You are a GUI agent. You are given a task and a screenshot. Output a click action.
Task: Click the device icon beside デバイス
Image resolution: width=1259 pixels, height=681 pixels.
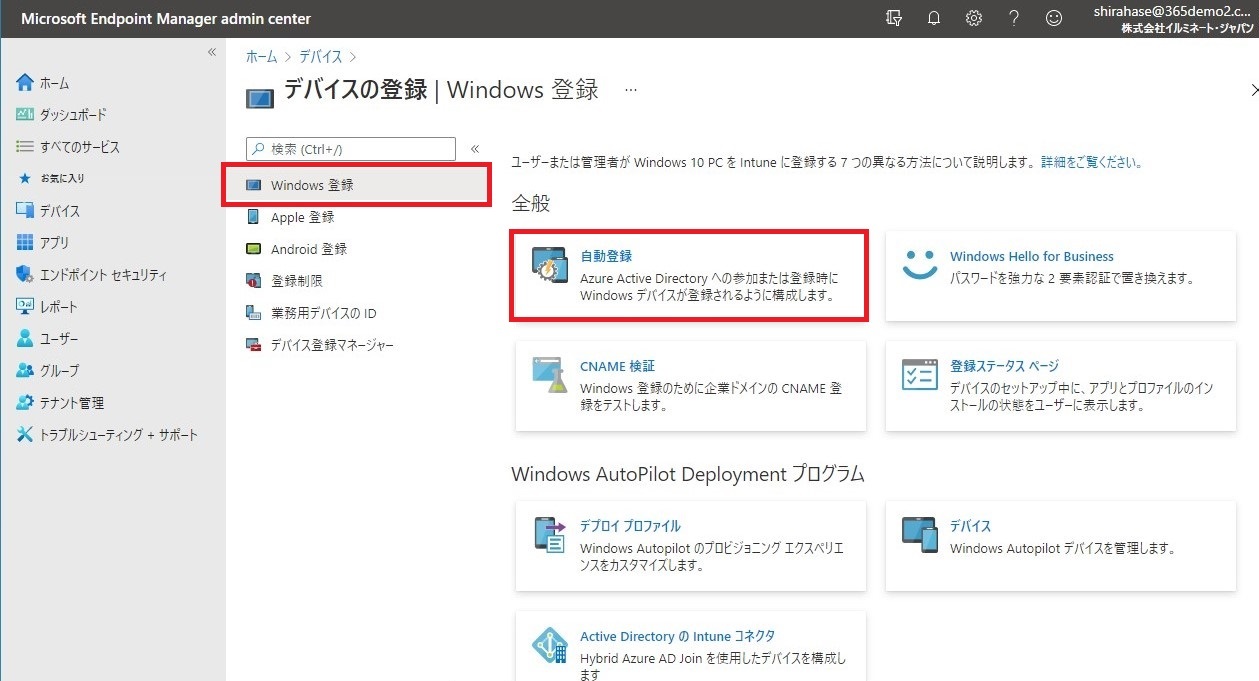coord(25,211)
